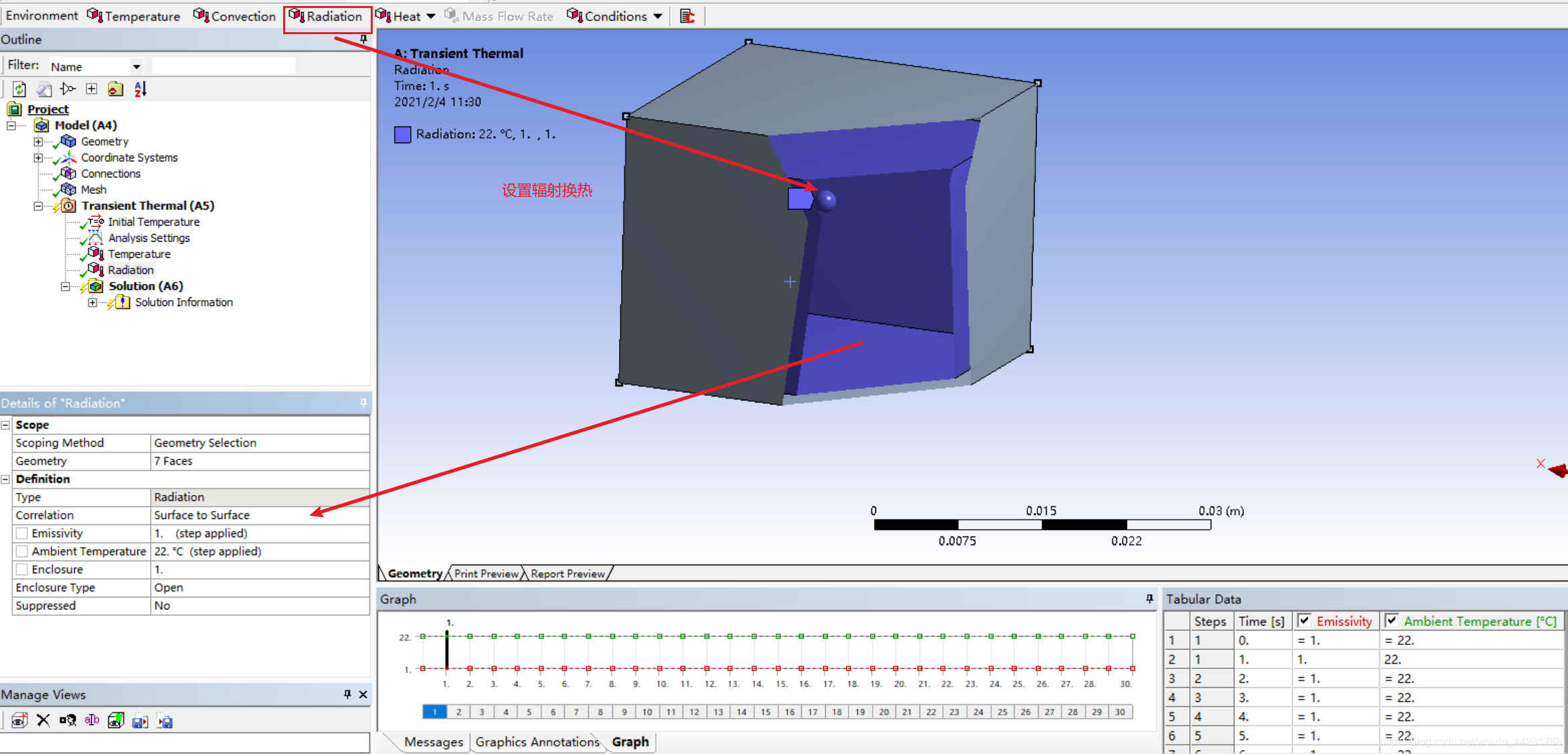Click the Radiation load toolbar button

pyautogui.click(x=327, y=16)
